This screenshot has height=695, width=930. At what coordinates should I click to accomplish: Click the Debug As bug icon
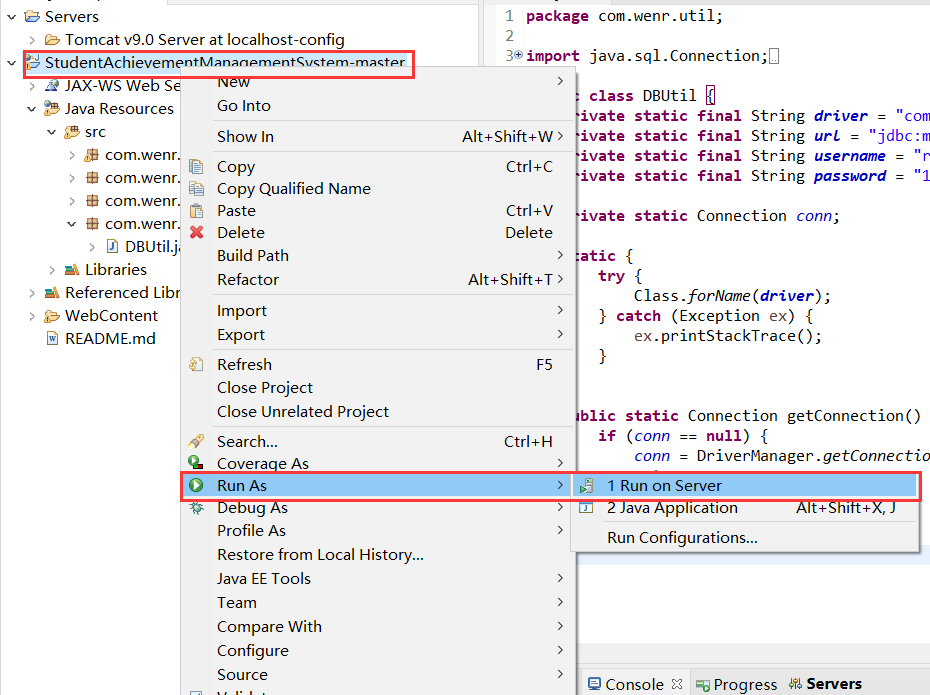[x=196, y=508]
